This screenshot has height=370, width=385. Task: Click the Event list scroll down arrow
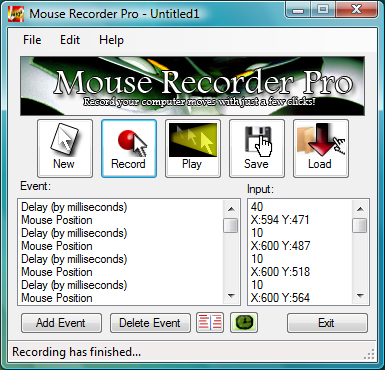coord(231,295)
